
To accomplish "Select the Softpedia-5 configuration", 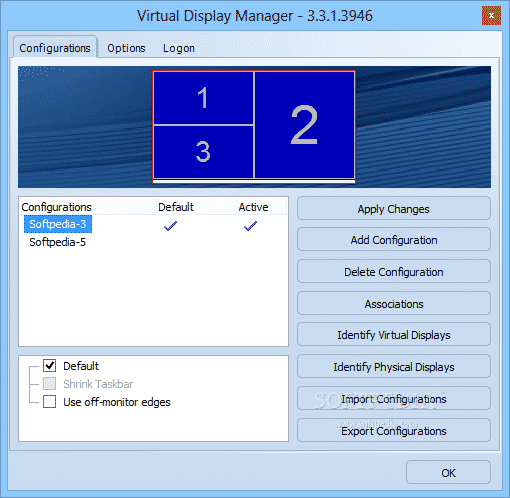I will tap(57, 242).
